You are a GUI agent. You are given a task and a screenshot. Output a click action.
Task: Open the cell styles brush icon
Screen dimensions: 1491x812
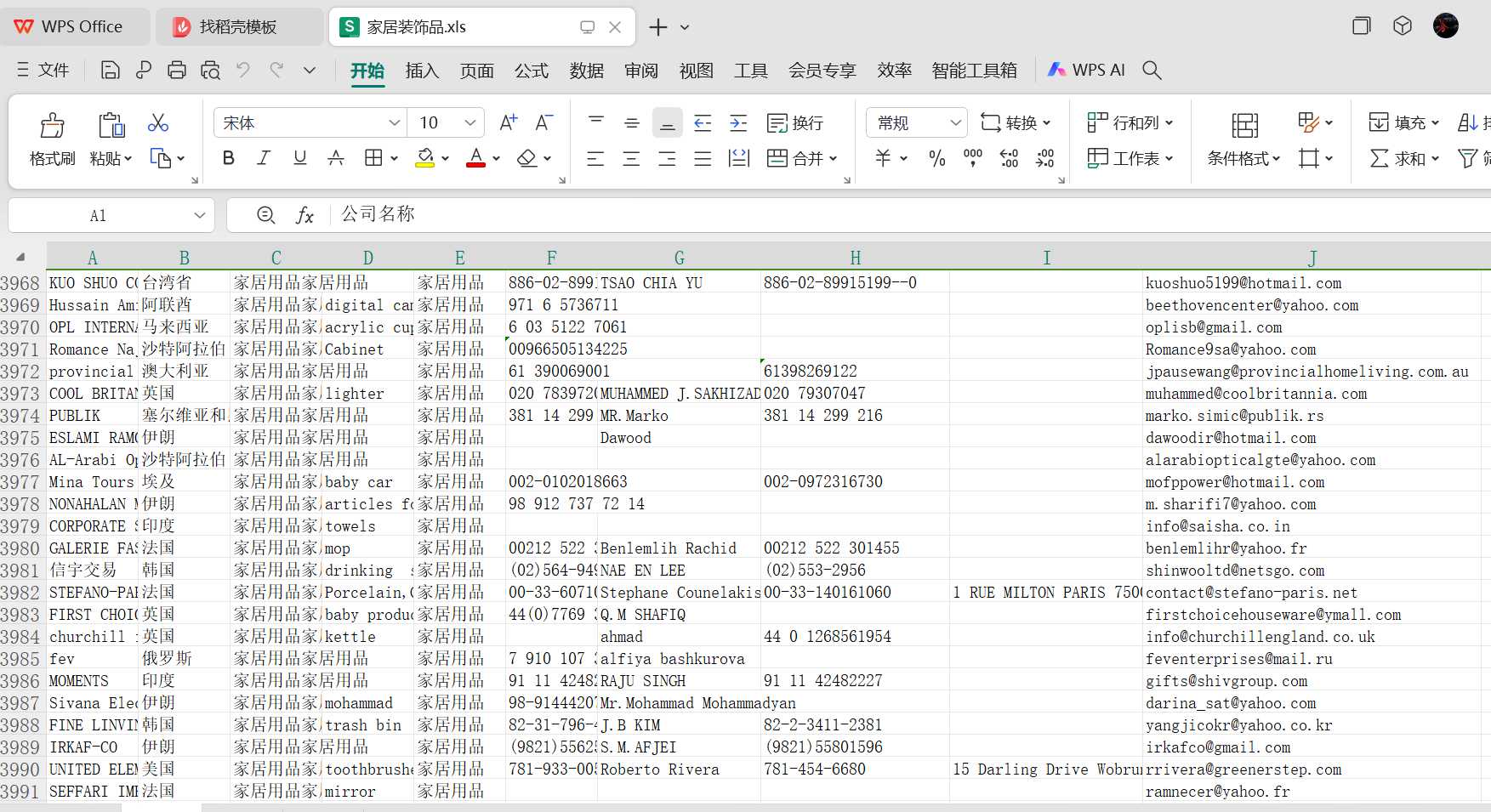pyautogui.click(x=1309, y=123)
